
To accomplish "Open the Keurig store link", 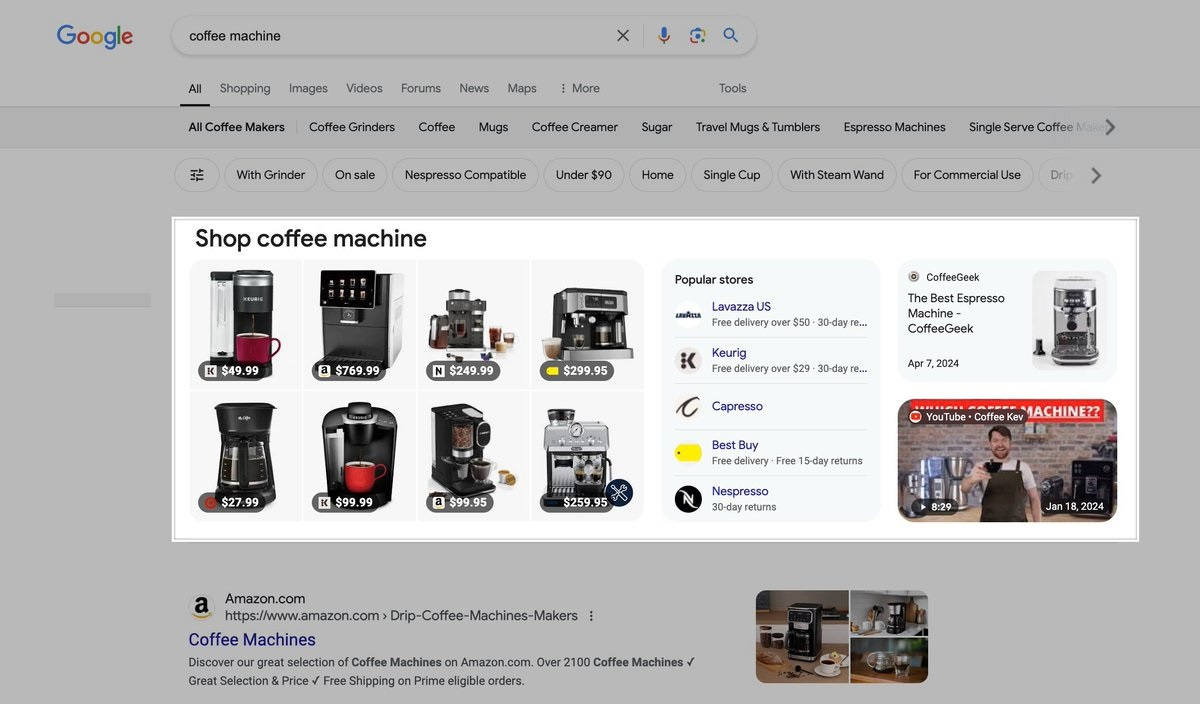I will click(x=729, y=353).
